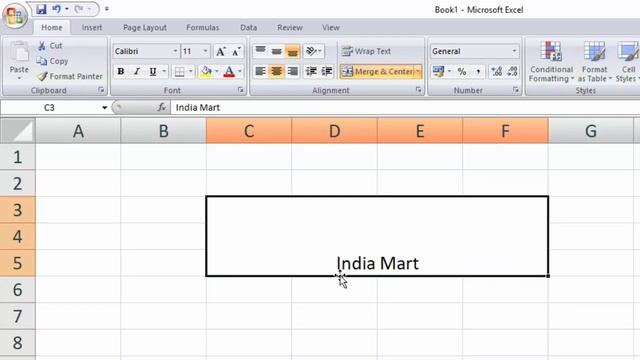Decrease the font size

point(236,51)
